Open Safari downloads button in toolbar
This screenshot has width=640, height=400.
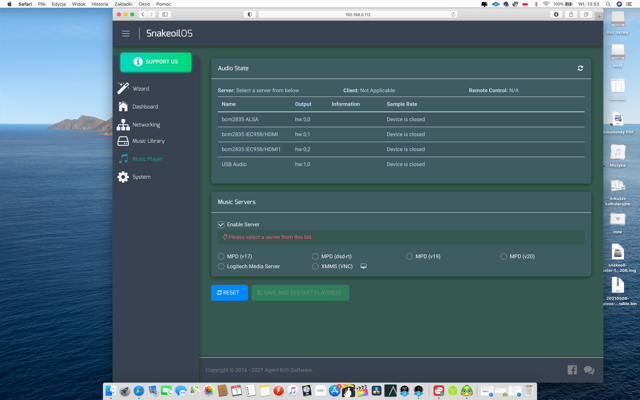coord(556,14)
